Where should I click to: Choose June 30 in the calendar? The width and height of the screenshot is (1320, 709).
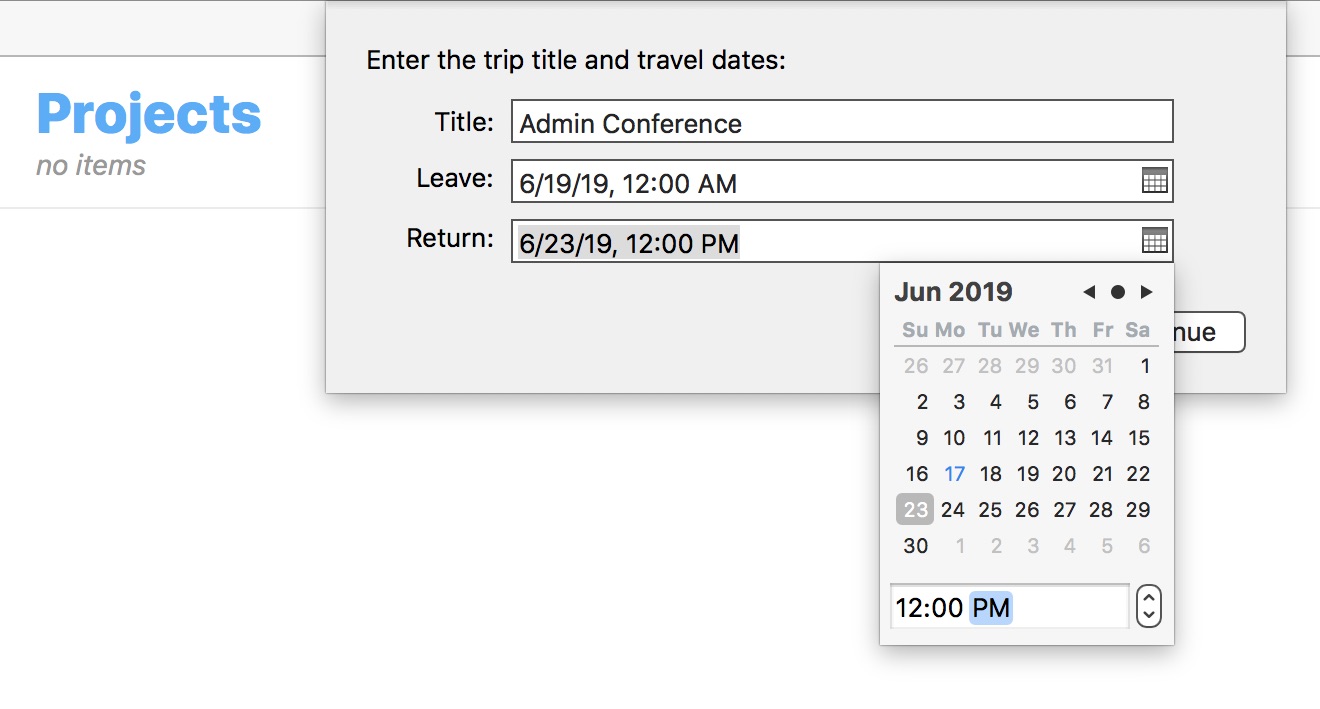(x=916, y=546)
